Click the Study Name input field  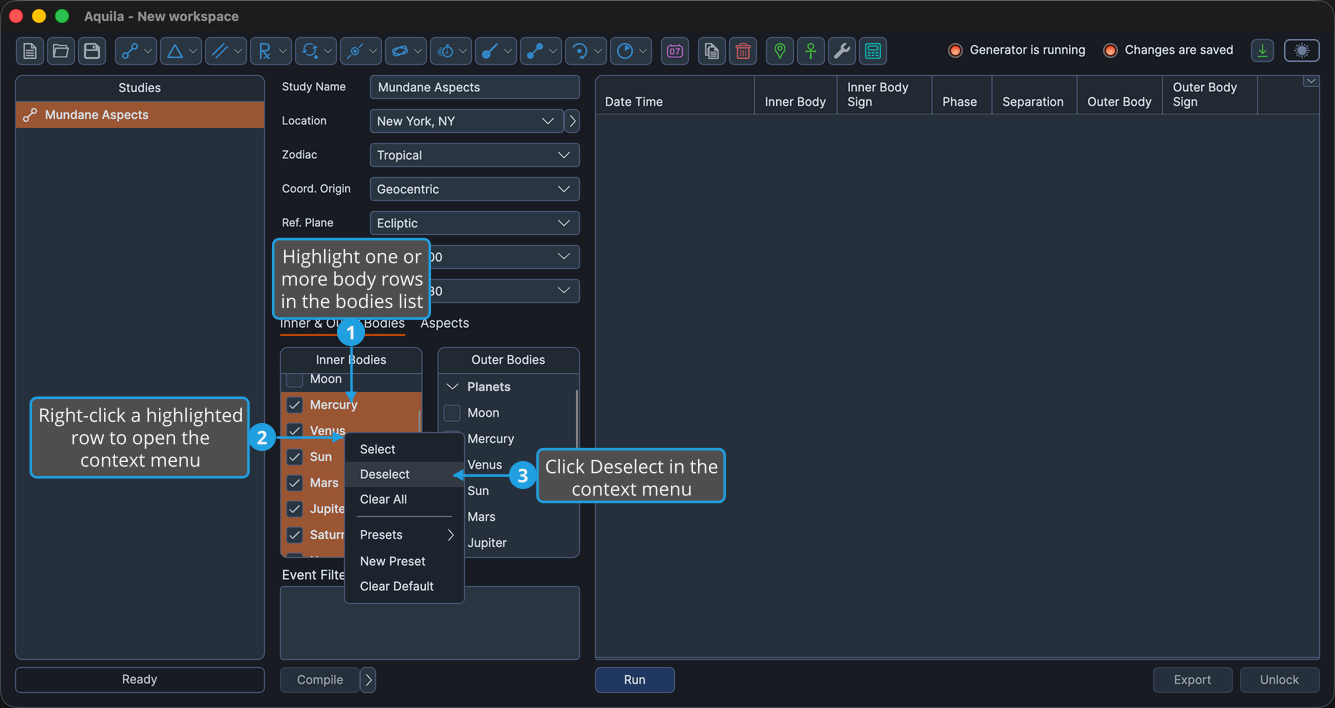click(475, 87)
